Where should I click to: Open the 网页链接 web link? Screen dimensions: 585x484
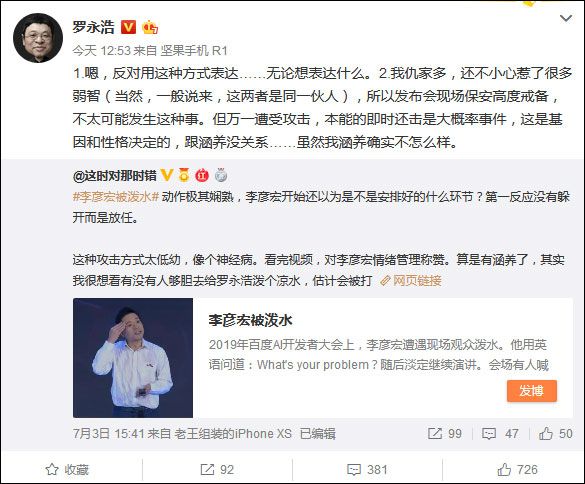[x=411, y=281]
